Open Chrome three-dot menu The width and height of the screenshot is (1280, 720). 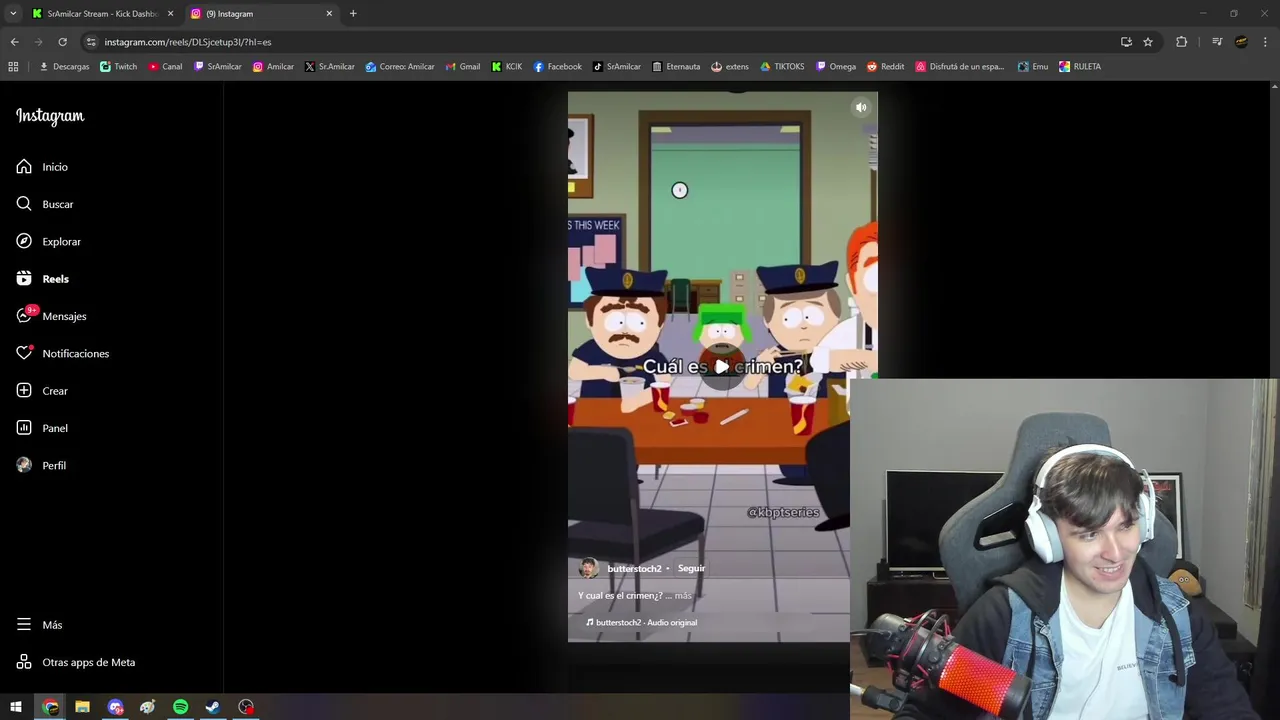coord(1266,42)
